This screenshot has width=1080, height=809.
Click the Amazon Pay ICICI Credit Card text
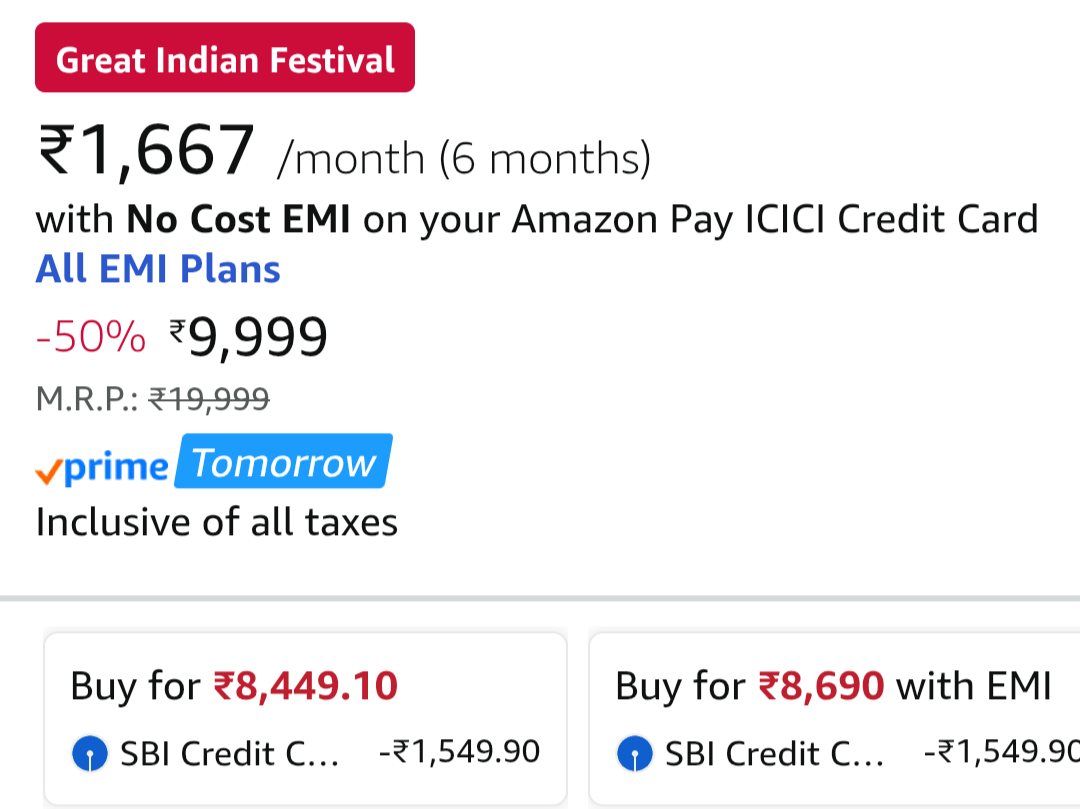775,219
